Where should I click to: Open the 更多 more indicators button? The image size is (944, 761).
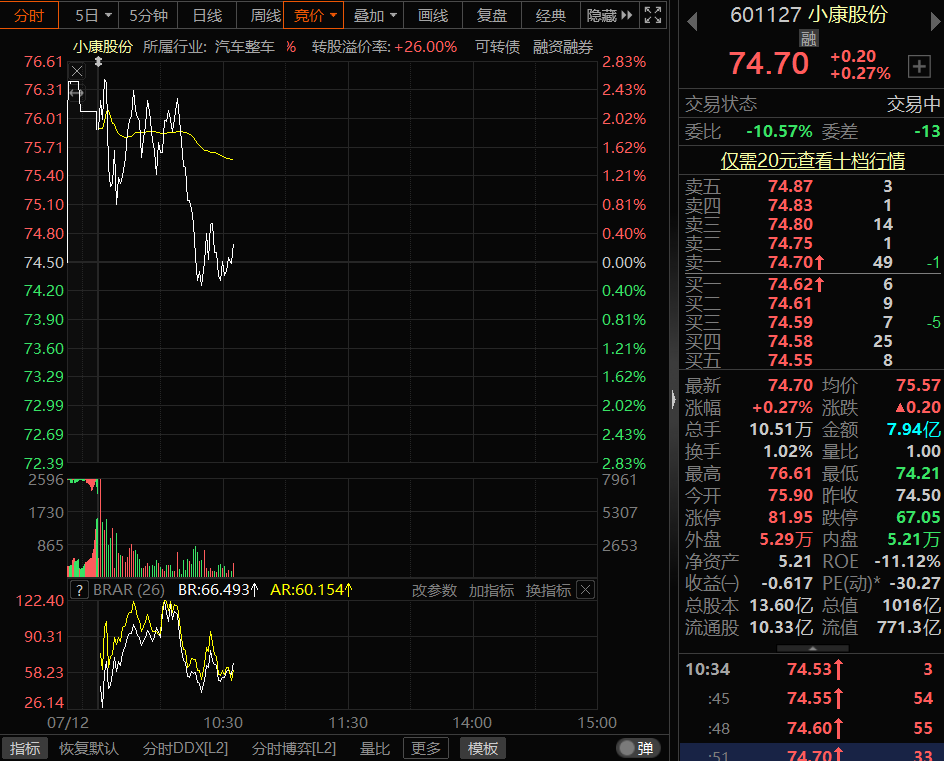pos(426,748)
